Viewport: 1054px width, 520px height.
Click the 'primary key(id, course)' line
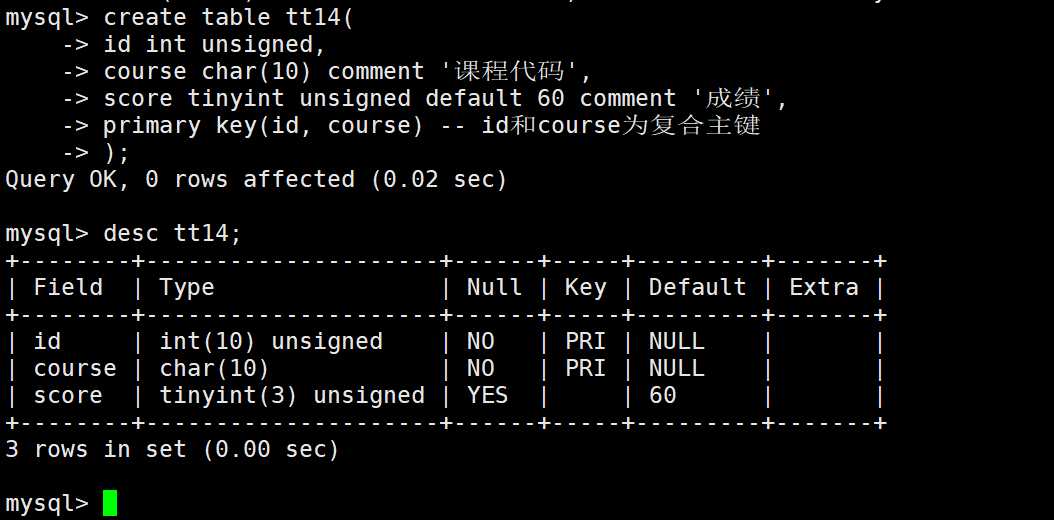click(x=263, y=126)
